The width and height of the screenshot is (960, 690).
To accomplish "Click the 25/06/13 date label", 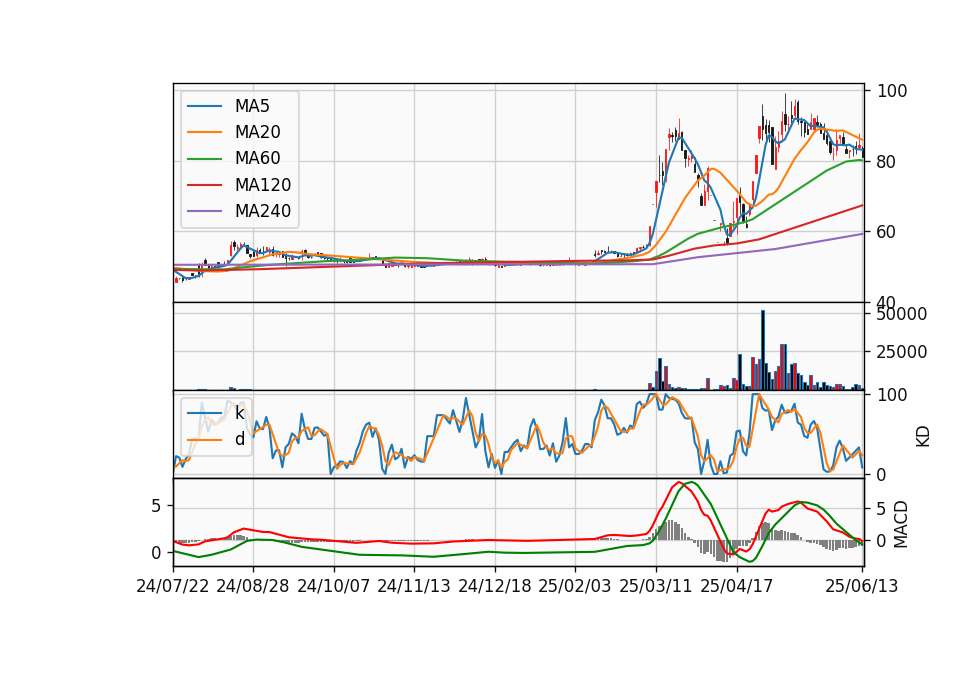I will click(862, 586).
